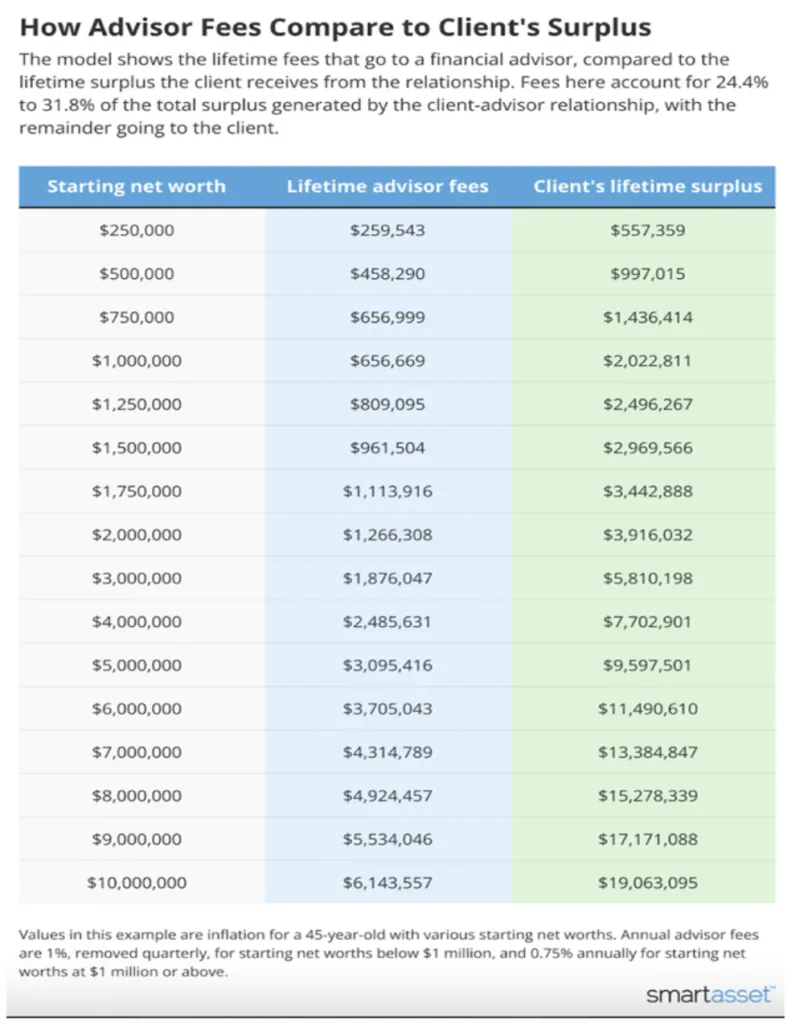Screen dimensions: 791x1024
Task: Select the $2,000,000 net worth cell
Action: pos(137,534)
